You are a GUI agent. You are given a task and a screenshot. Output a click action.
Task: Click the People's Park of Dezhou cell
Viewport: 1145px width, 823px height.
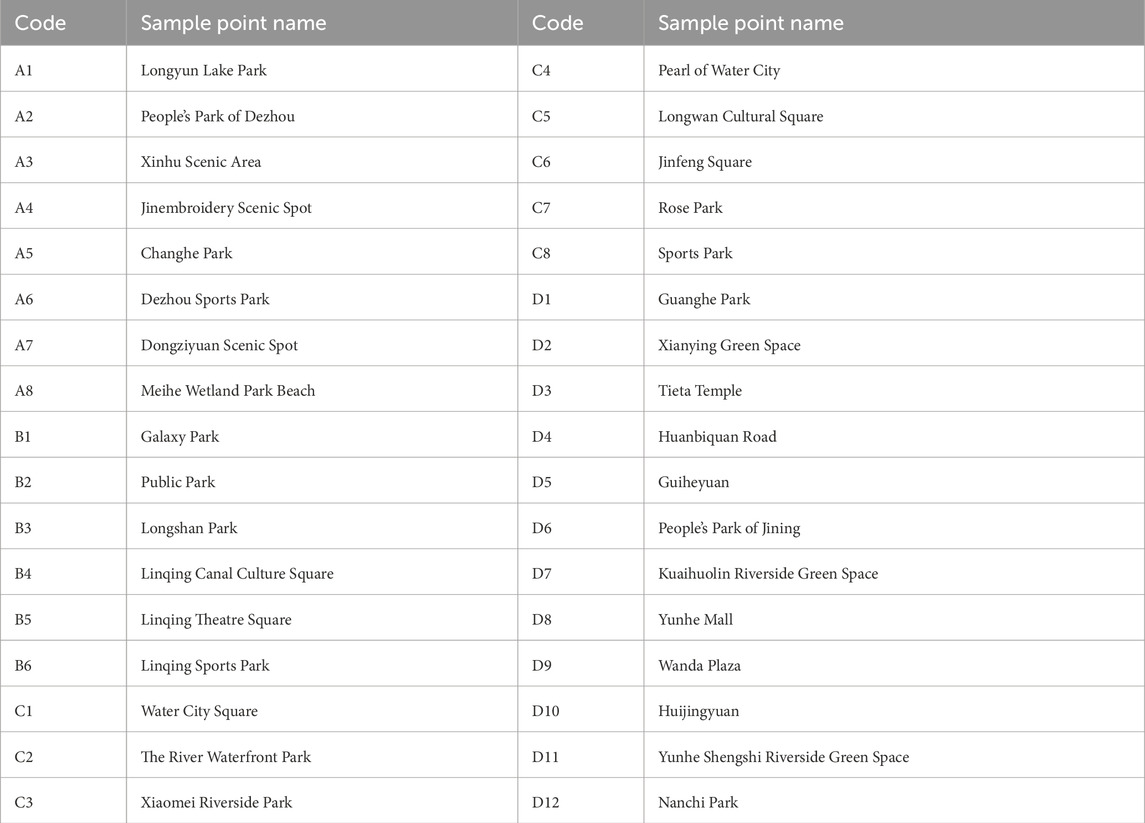218,116
